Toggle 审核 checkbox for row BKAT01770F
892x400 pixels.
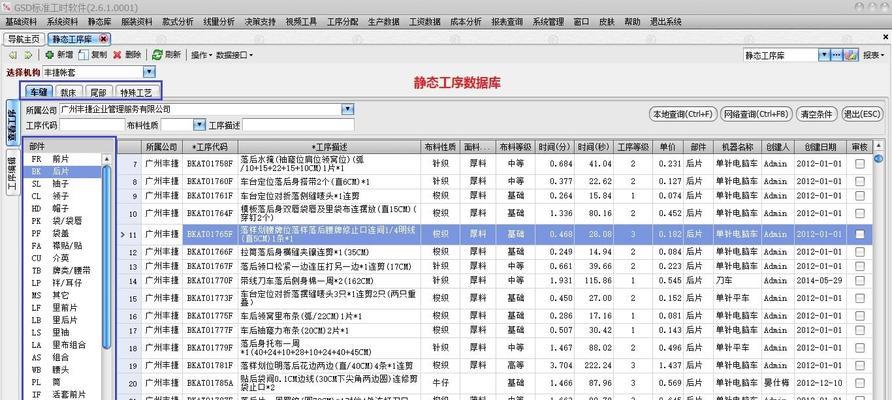860,281
